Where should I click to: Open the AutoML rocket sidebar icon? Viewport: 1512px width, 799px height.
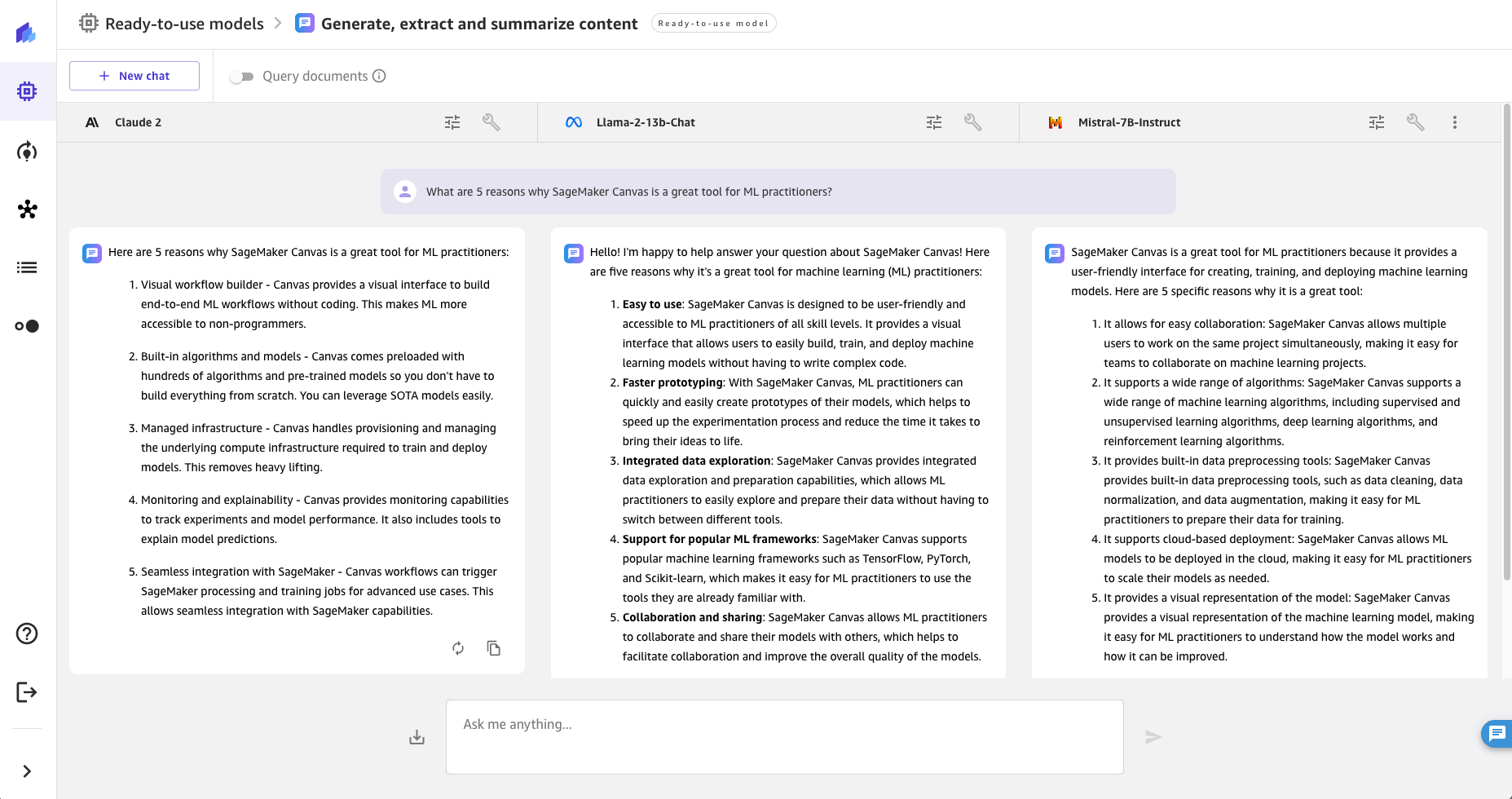click(x=27, y=152)
